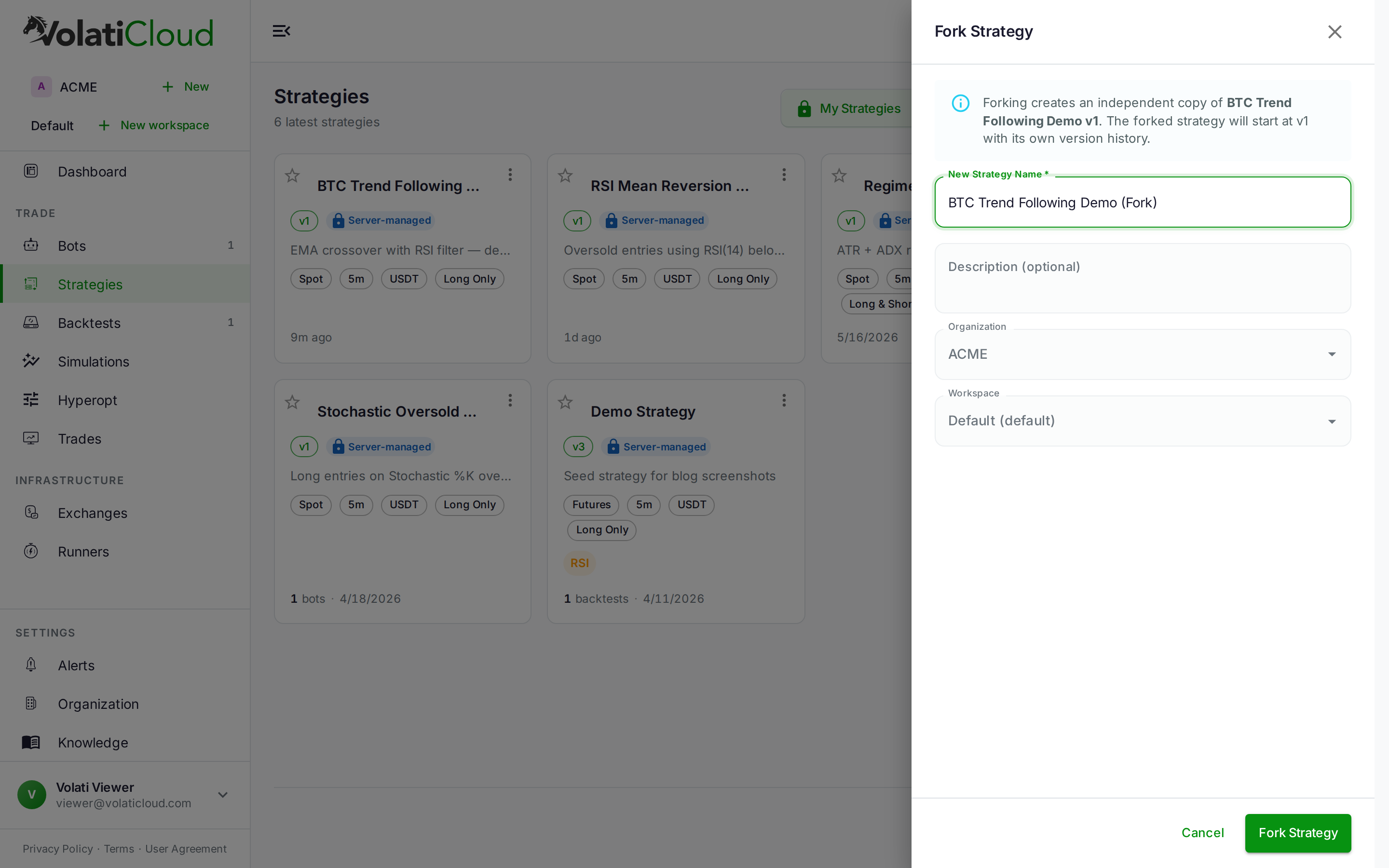Screen dimensions: 1389x868
Task: Click Futures chip on Demo Strategy
Action: pyautogui.click(x=591, y=504)
